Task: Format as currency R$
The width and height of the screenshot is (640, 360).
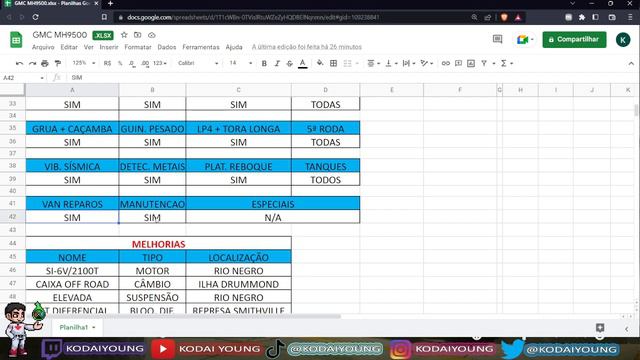Action: 107,63
